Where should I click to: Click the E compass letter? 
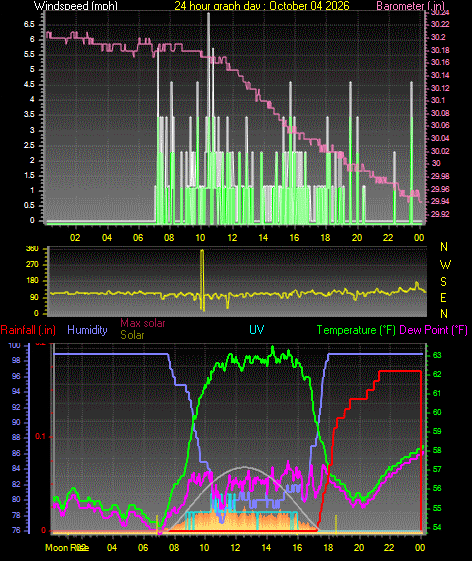pyautogui.click(x=443, y=298)
